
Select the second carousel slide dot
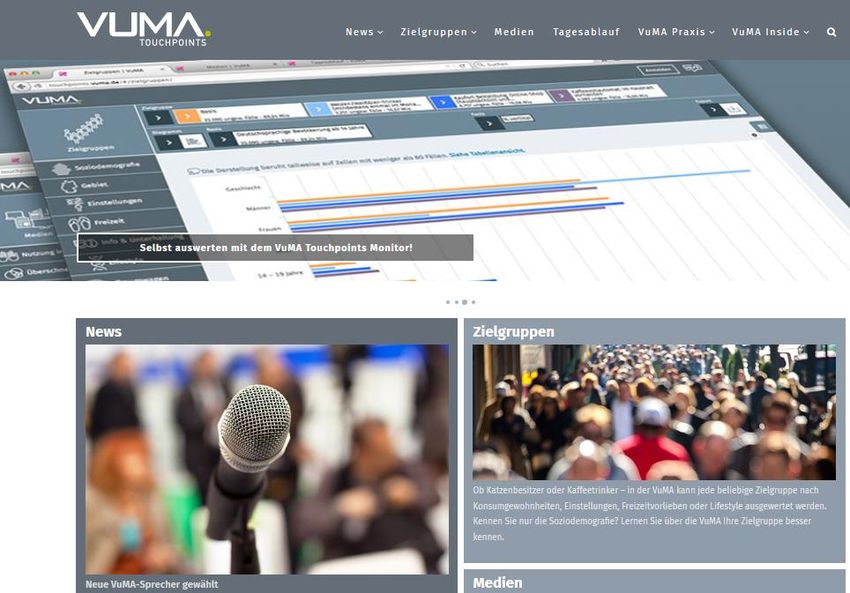pyautogui.click(x=456, y=302)
